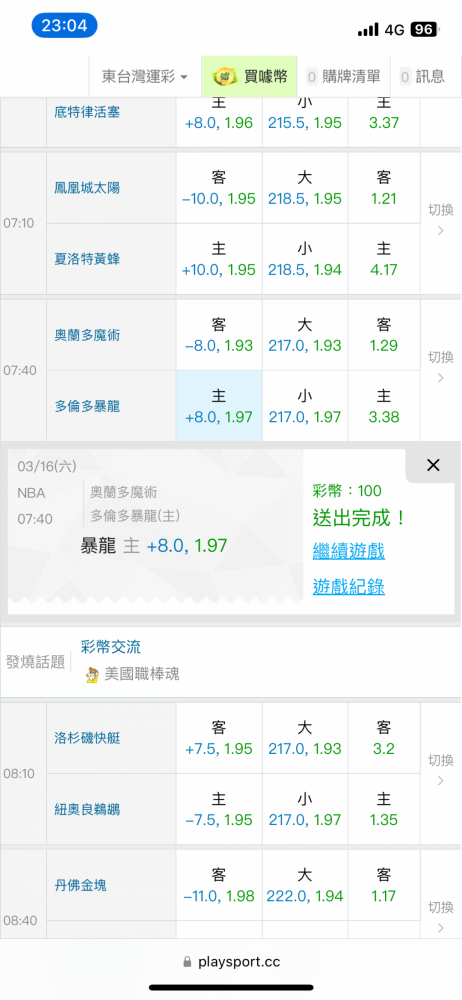This screenshot has width=462, height=1000.
Task: Toggle 多倫多暴龍 主 +8.0 spread pick
Action: [x=219, y=406]
